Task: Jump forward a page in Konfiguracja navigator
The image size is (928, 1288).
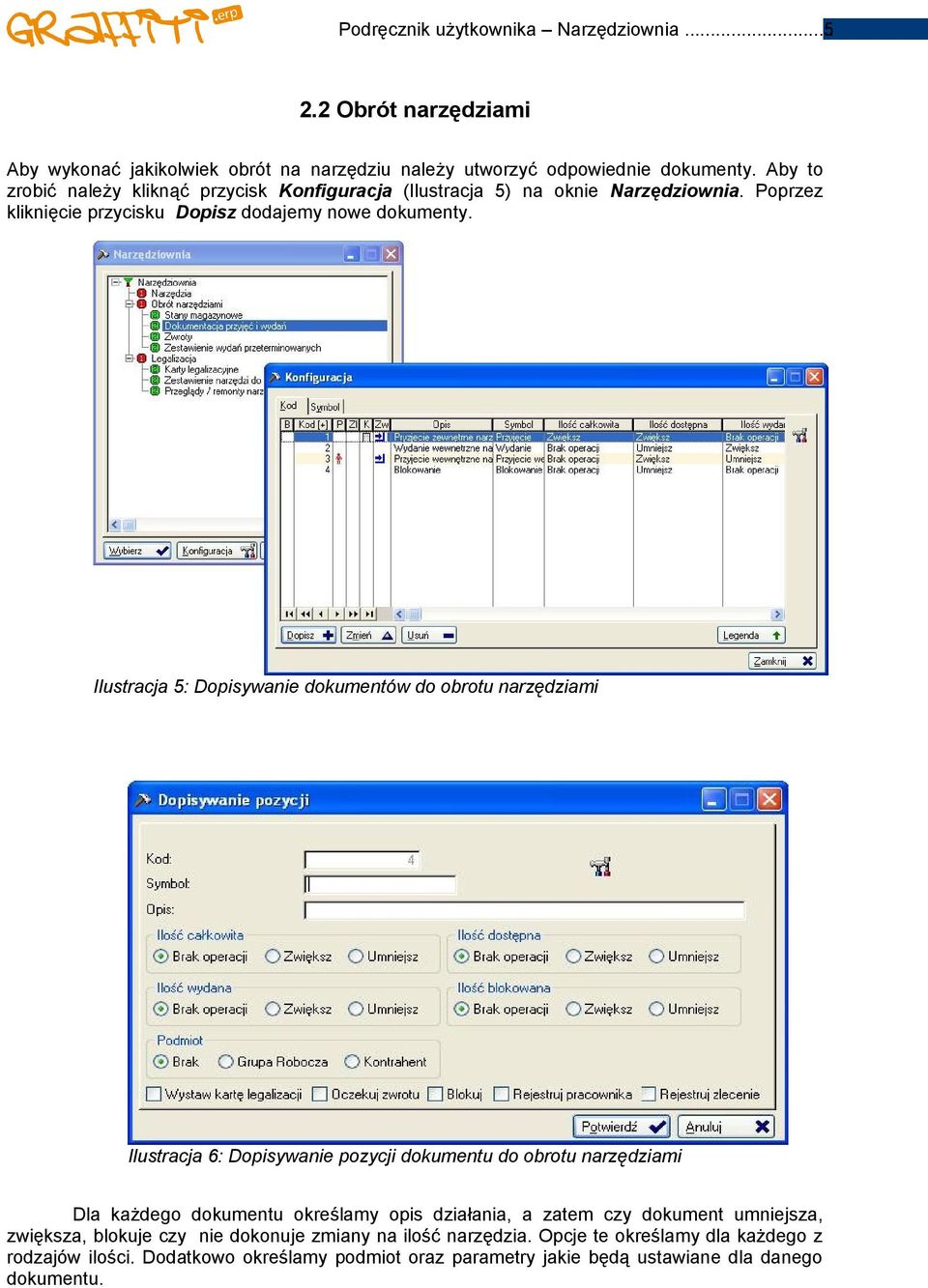Action: click(352, 614)
